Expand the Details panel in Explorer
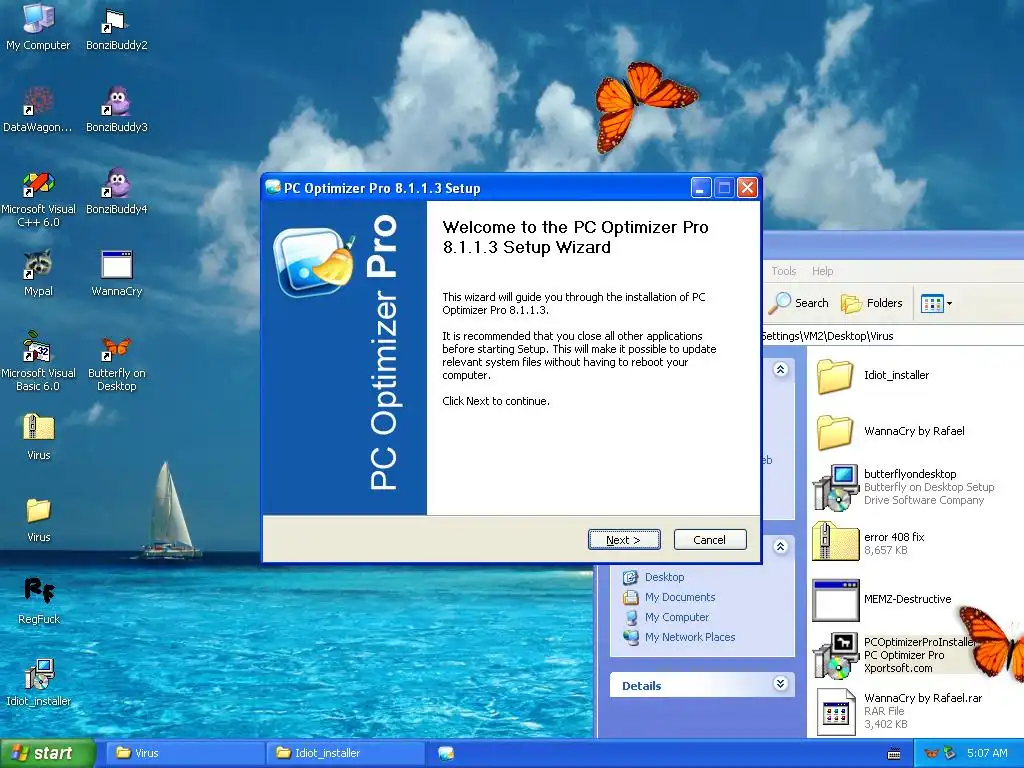 (x=780, y=684)
